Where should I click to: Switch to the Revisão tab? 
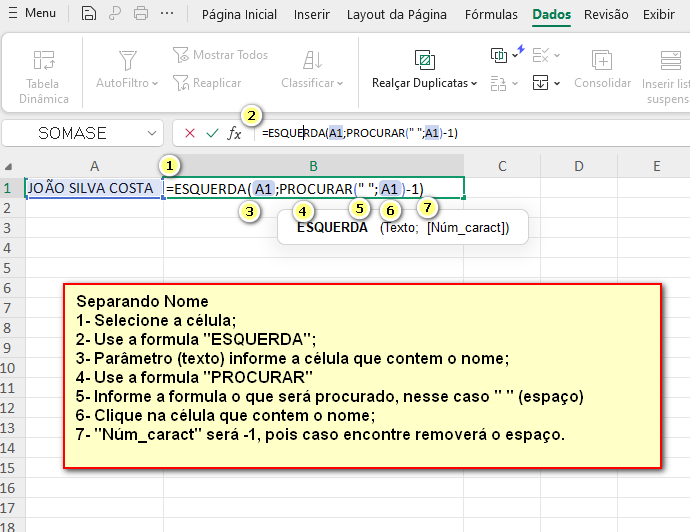coord(606,15)
